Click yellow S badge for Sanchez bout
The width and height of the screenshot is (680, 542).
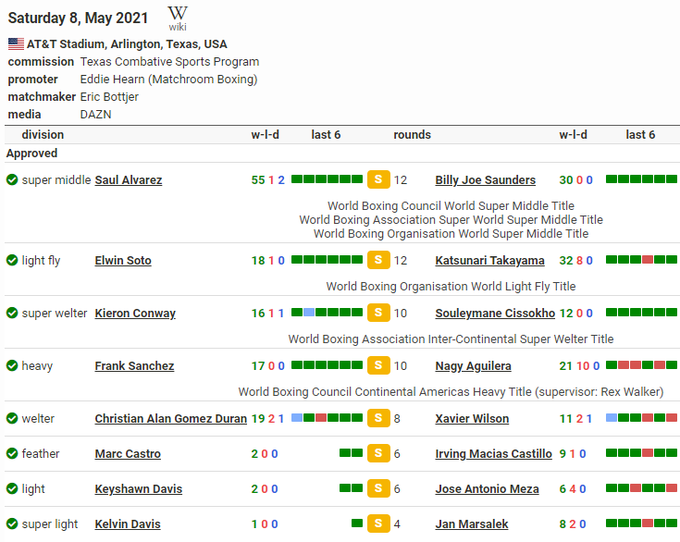coord(378,366)
